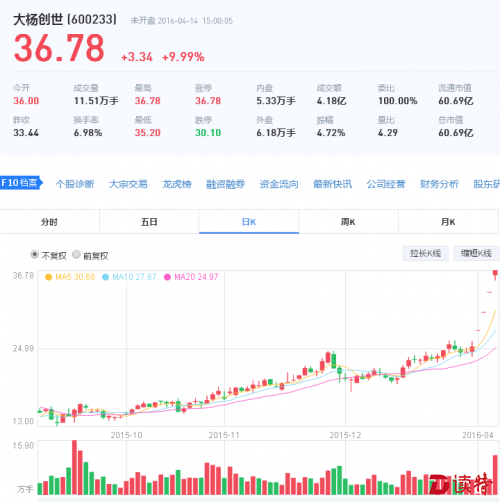Select 前复权 radio button

pos(76,255)
